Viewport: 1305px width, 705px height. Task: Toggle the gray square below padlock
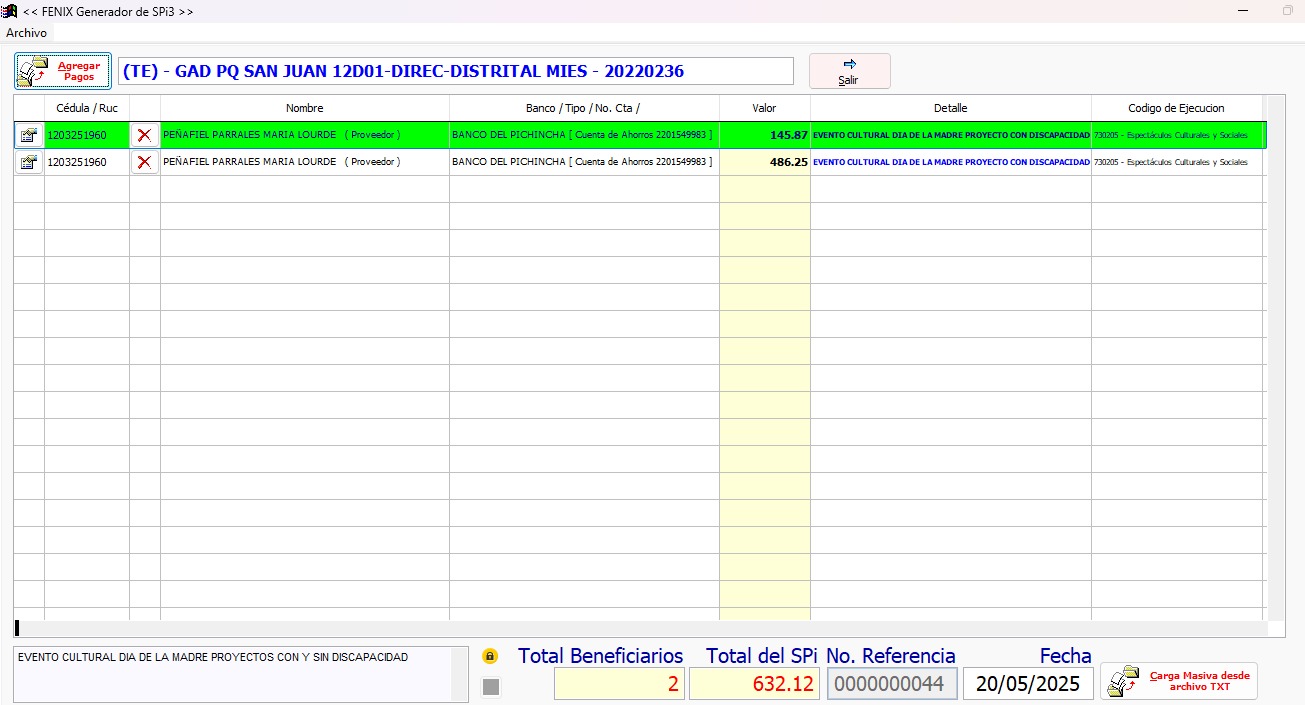click(491, 687)
